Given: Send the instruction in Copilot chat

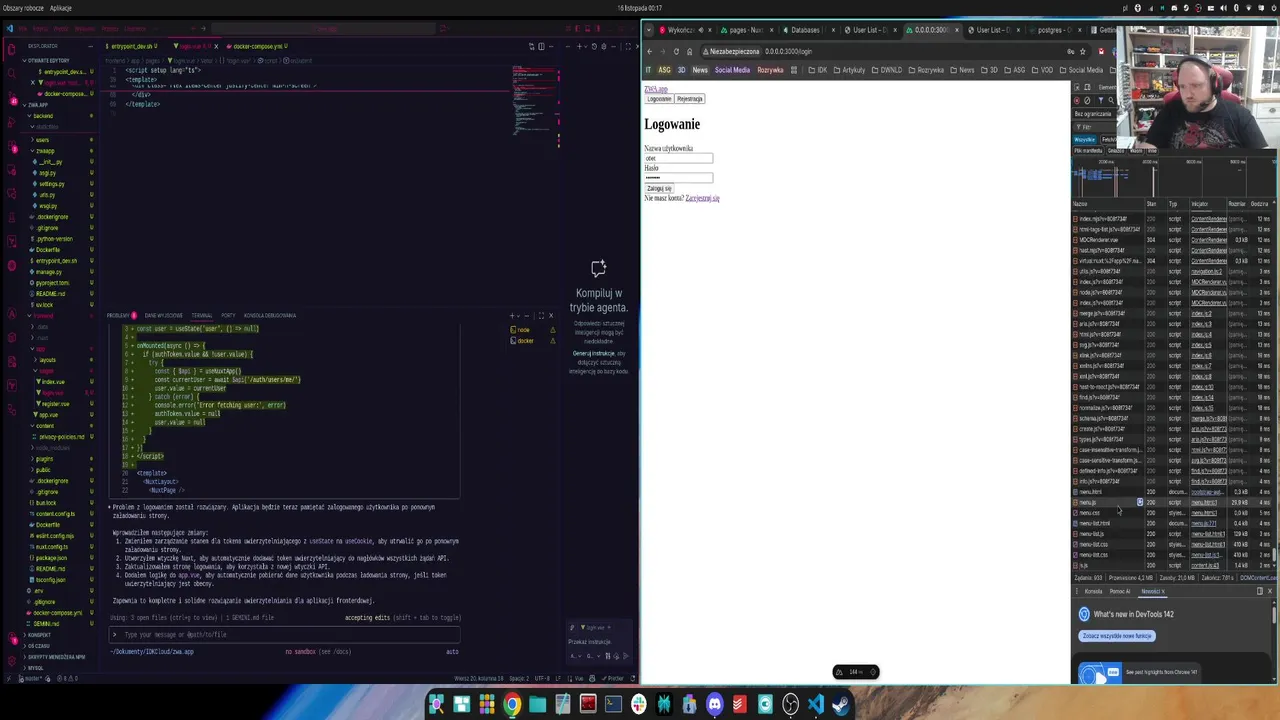Looking at the screenshot, I should coord(626,656).
